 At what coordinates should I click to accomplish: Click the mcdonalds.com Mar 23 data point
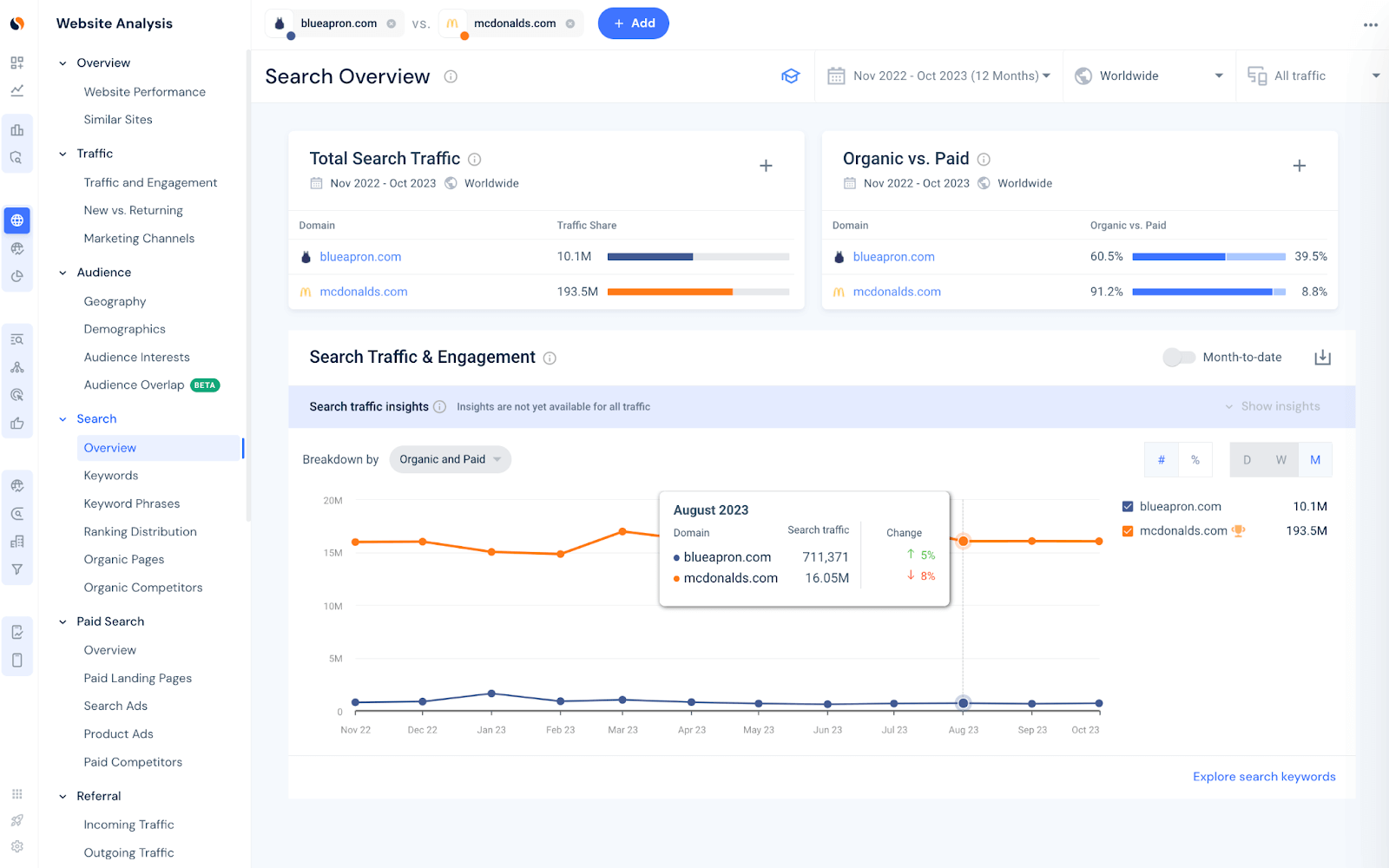pos(622,531)
